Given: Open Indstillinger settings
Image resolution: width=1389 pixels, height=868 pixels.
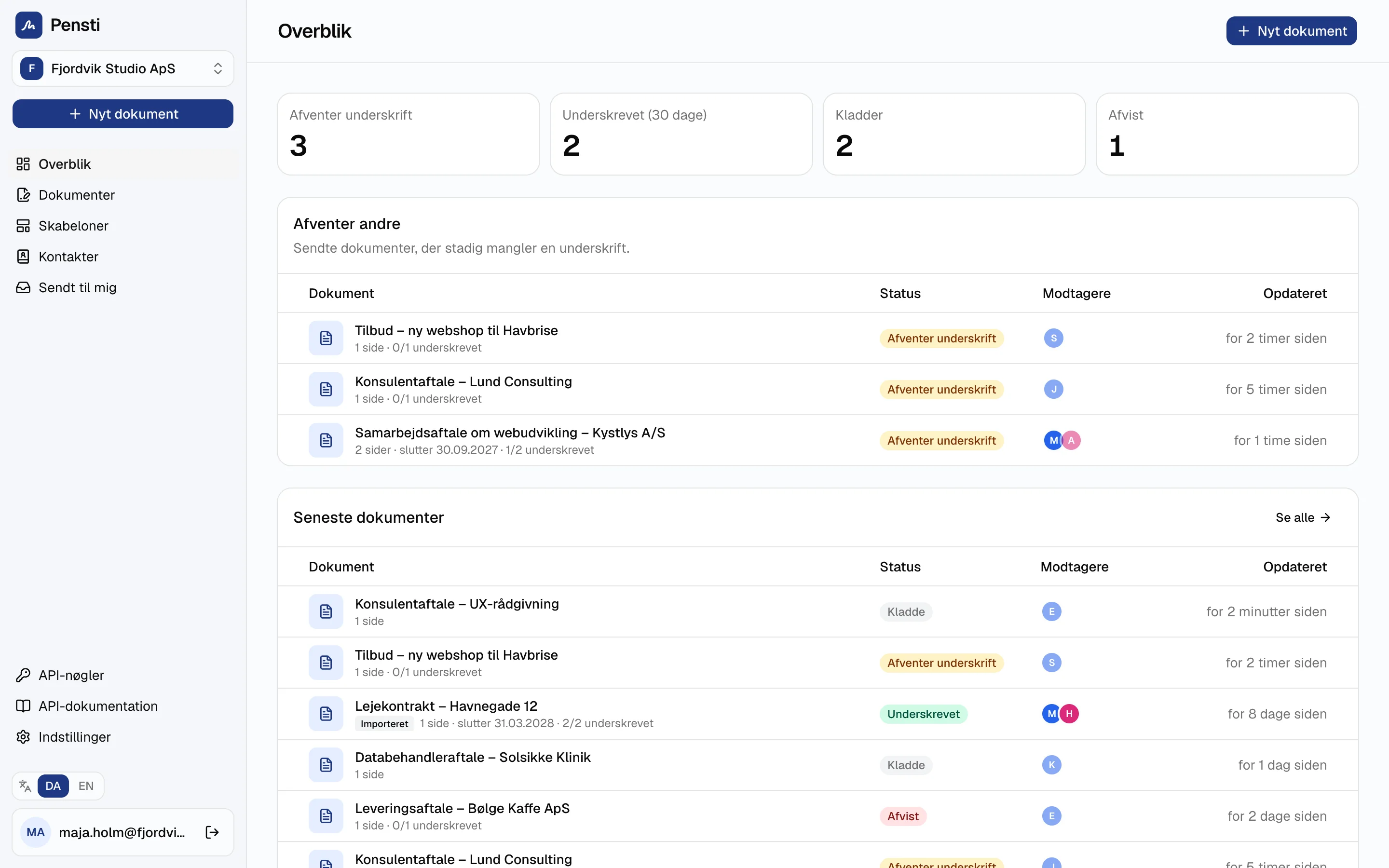Looking at the screenshot, I should click(123, 737).
